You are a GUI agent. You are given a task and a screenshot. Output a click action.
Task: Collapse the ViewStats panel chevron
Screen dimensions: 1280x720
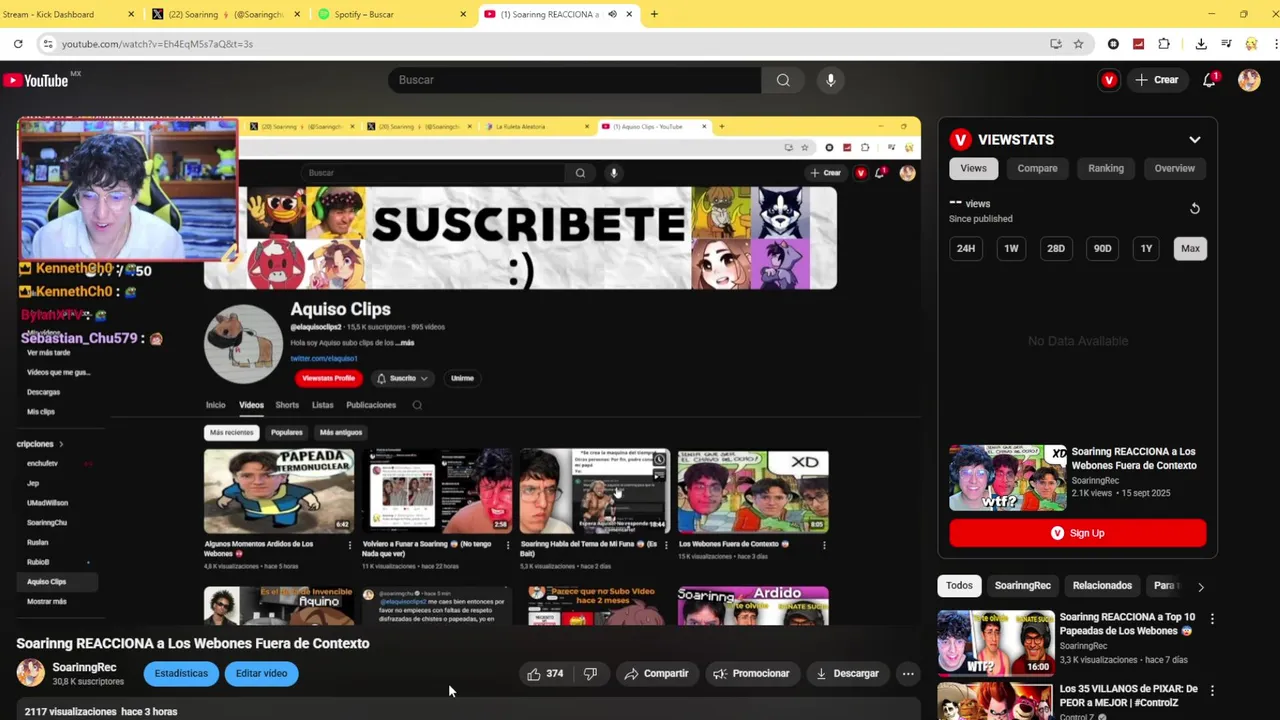pos(1194,140)
